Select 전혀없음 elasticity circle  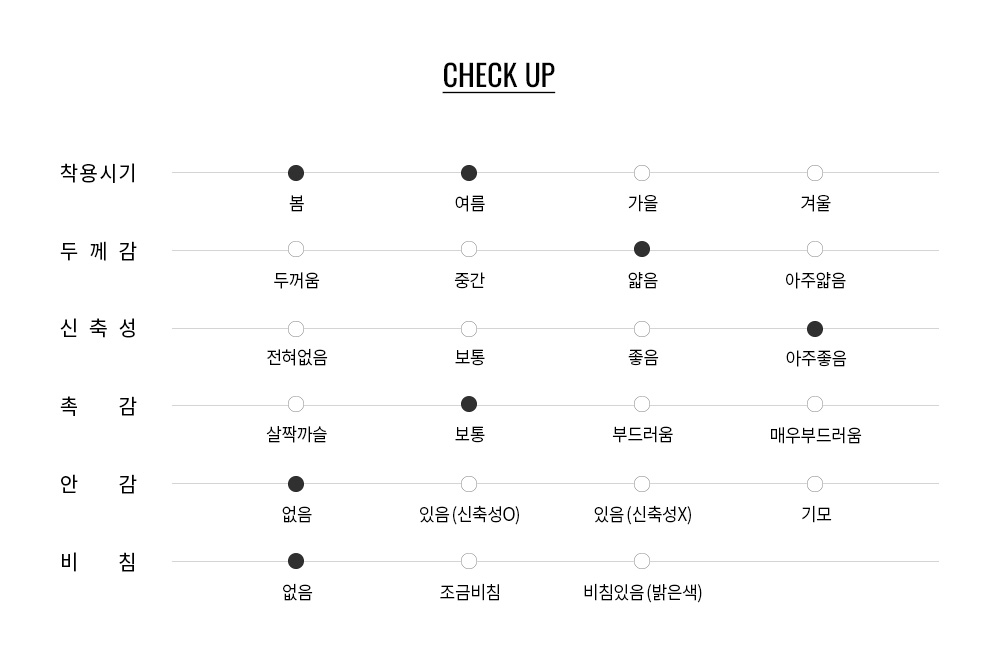click(x=296, y=329)
